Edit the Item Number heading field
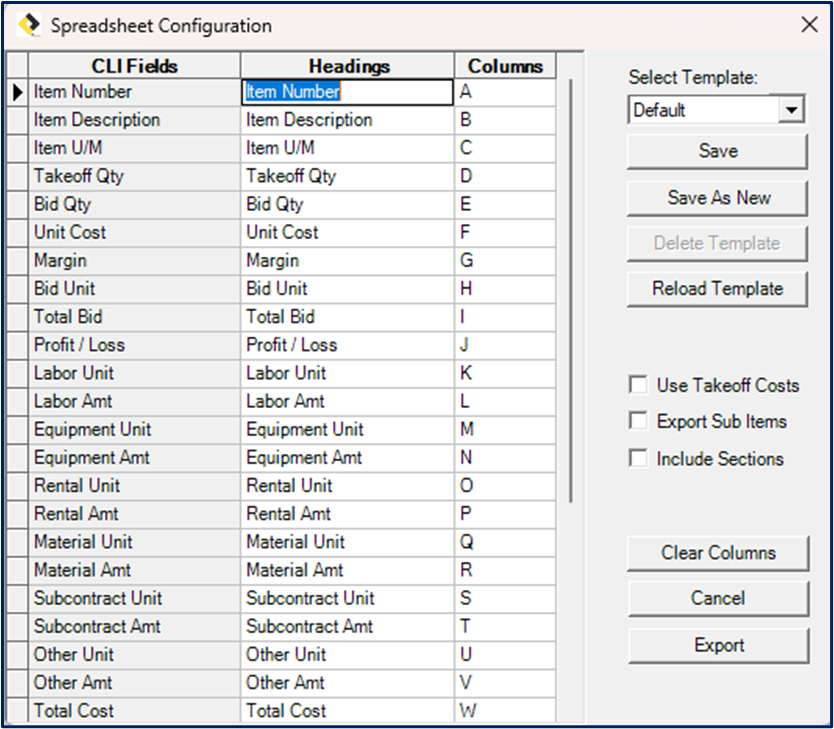The width and height of the screenshot is (834, 729). (x=348, y=91)
